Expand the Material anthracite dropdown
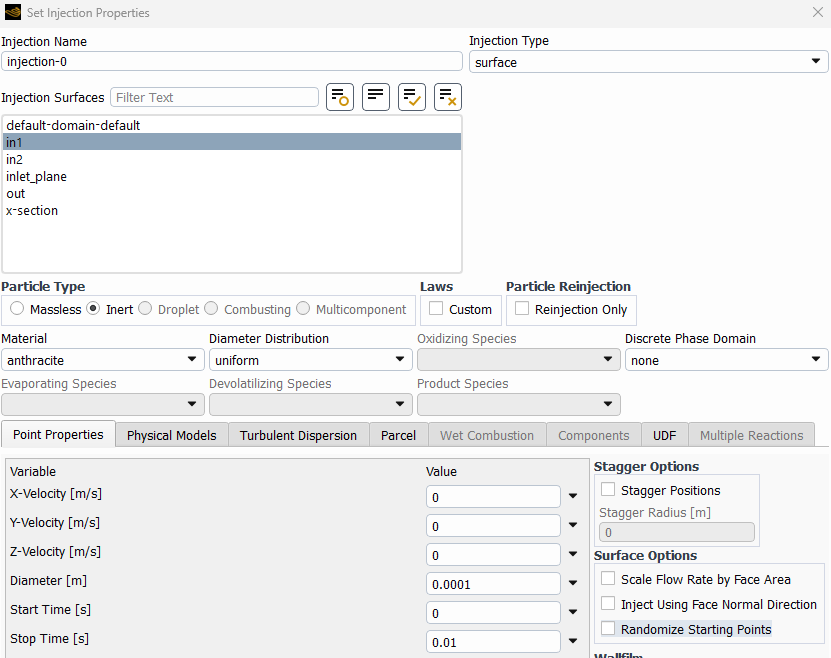The width and height of the screenshot is (831, 658). tap(103, 360)
